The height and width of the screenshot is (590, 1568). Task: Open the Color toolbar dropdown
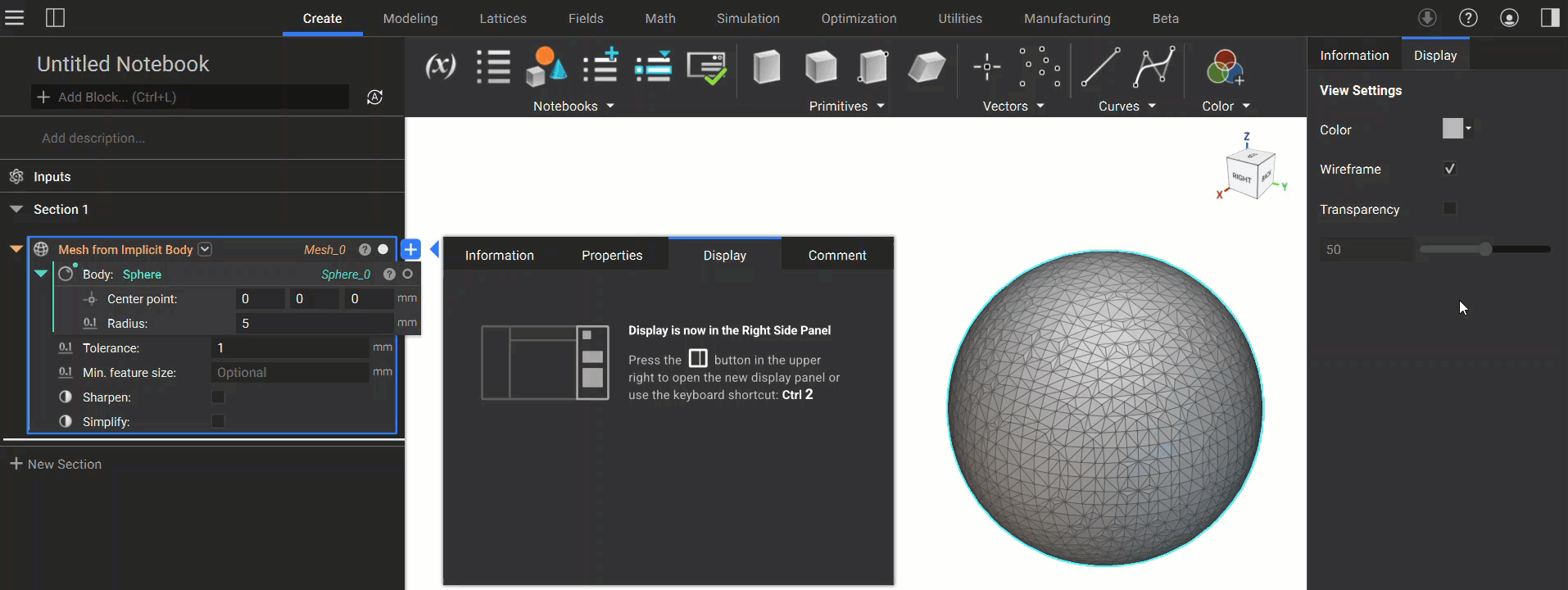pos(1226,106)
